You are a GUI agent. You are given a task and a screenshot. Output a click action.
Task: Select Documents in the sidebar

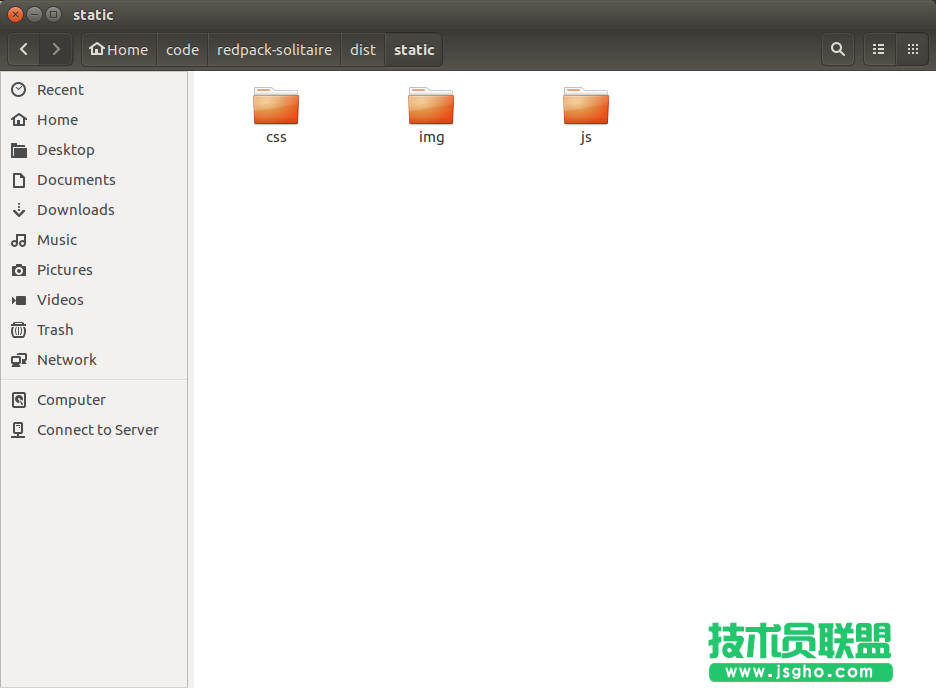(76, 180)
